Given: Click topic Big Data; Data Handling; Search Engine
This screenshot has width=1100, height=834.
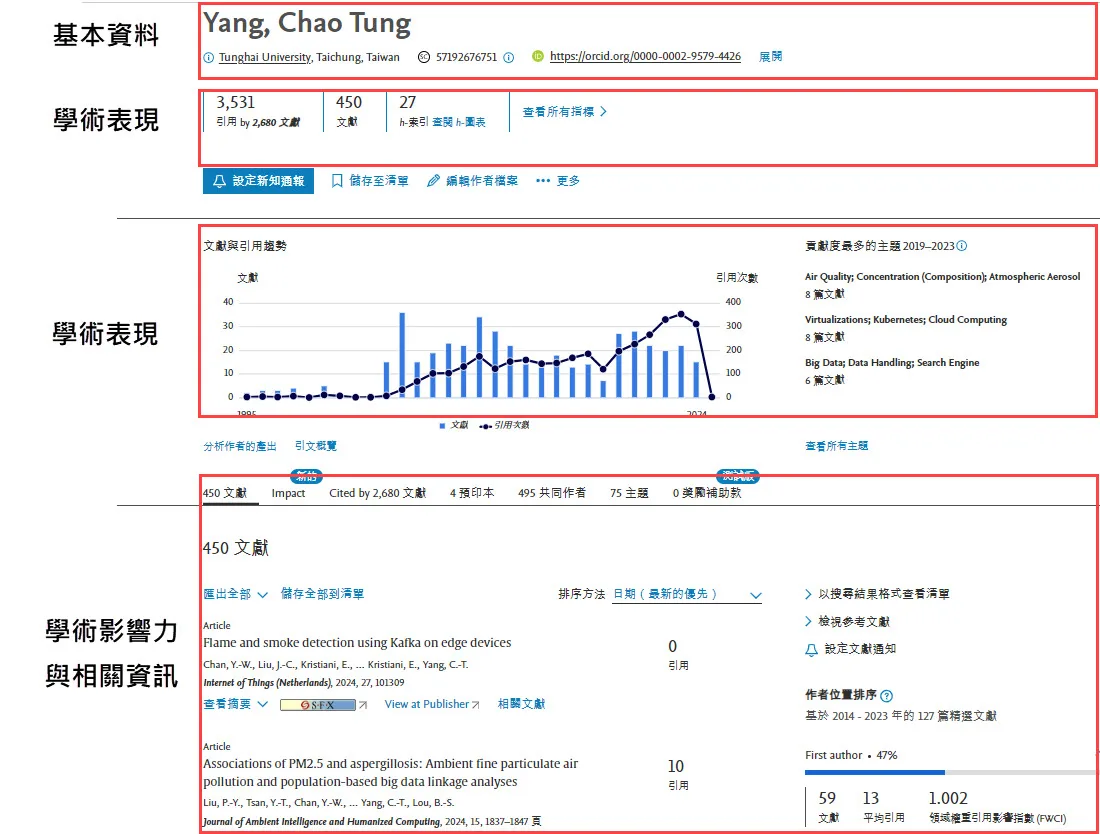Looking at the screenshot, I should (892, 363).
